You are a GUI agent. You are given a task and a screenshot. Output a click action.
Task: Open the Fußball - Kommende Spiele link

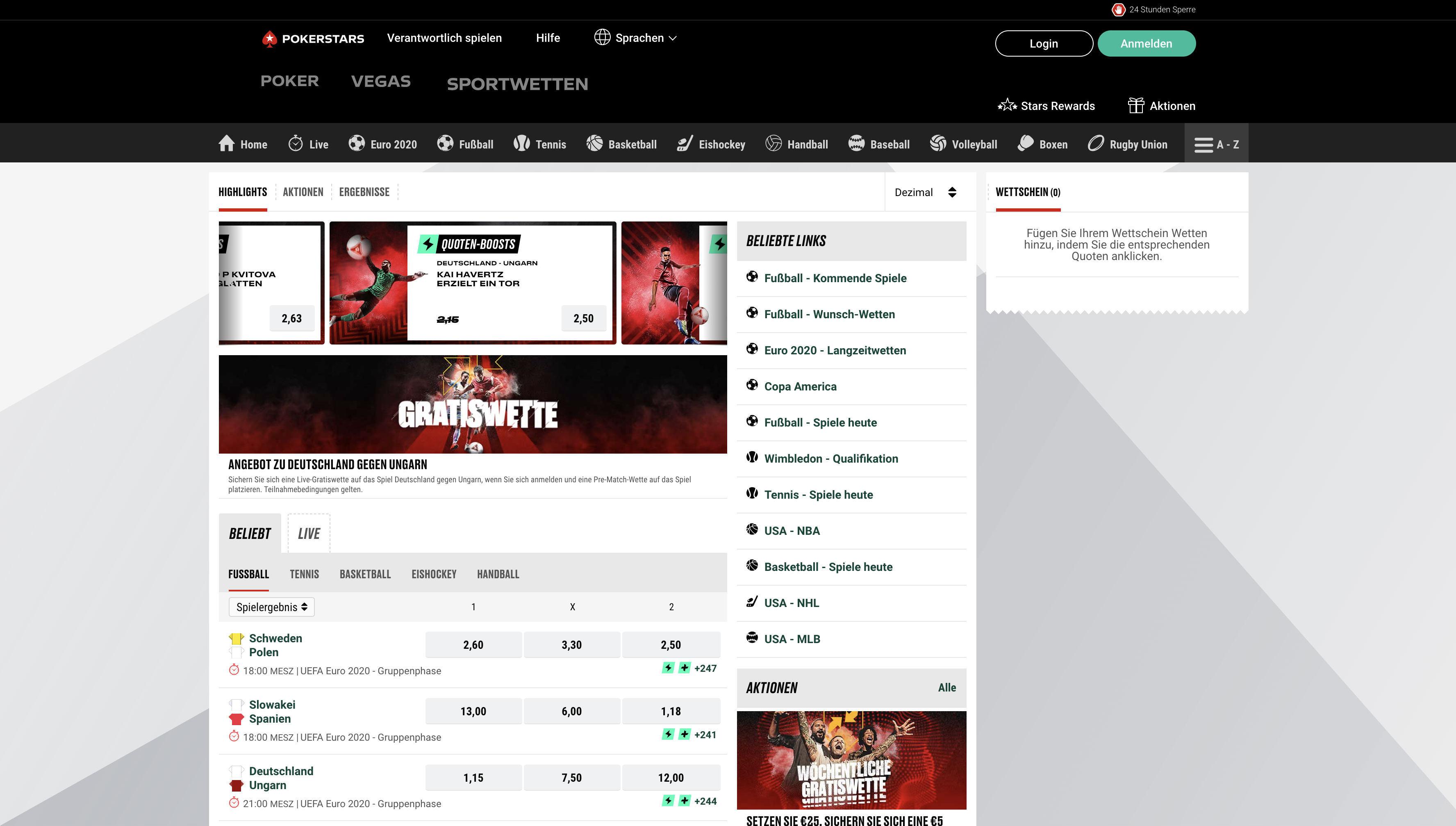[x=835, y=278]
